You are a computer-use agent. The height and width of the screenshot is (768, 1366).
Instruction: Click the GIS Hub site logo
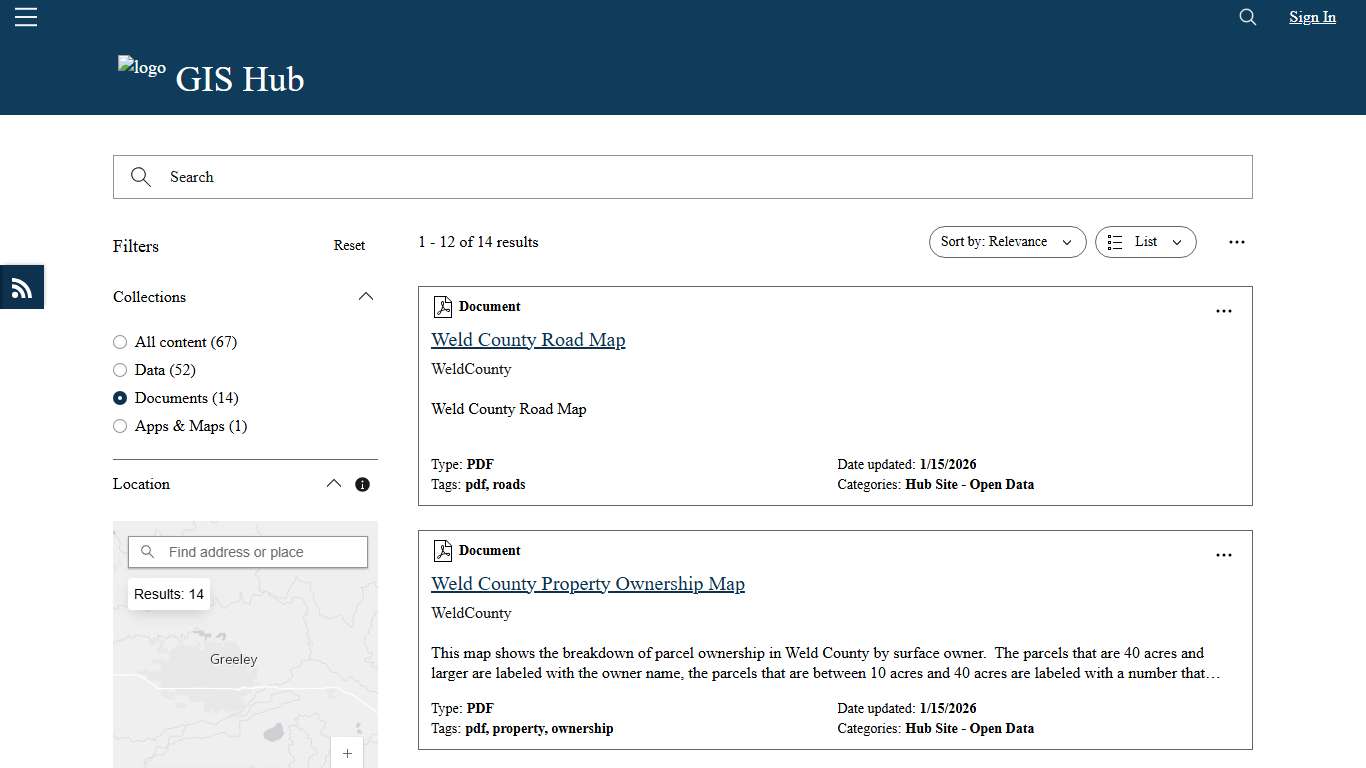(141, 68)
